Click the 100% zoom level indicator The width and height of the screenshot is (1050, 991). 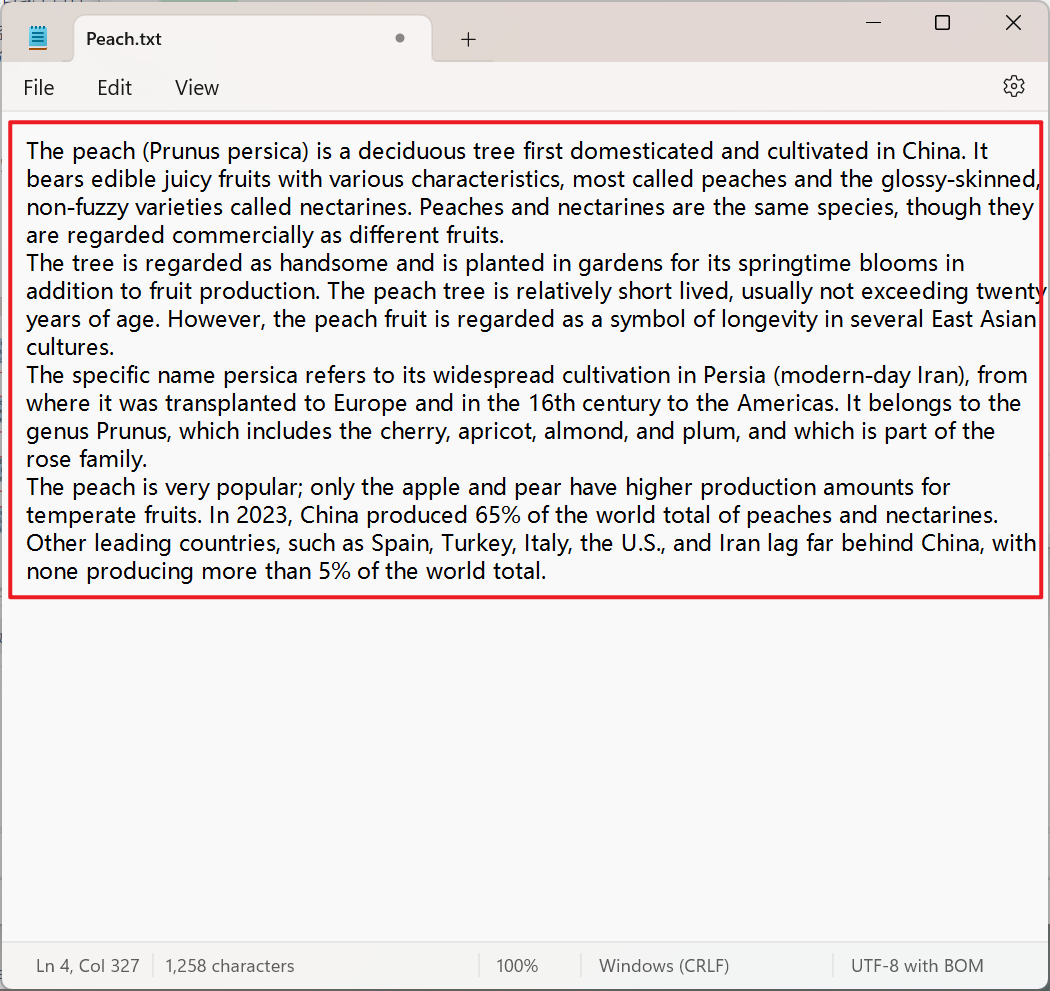(x=517, y=966)
